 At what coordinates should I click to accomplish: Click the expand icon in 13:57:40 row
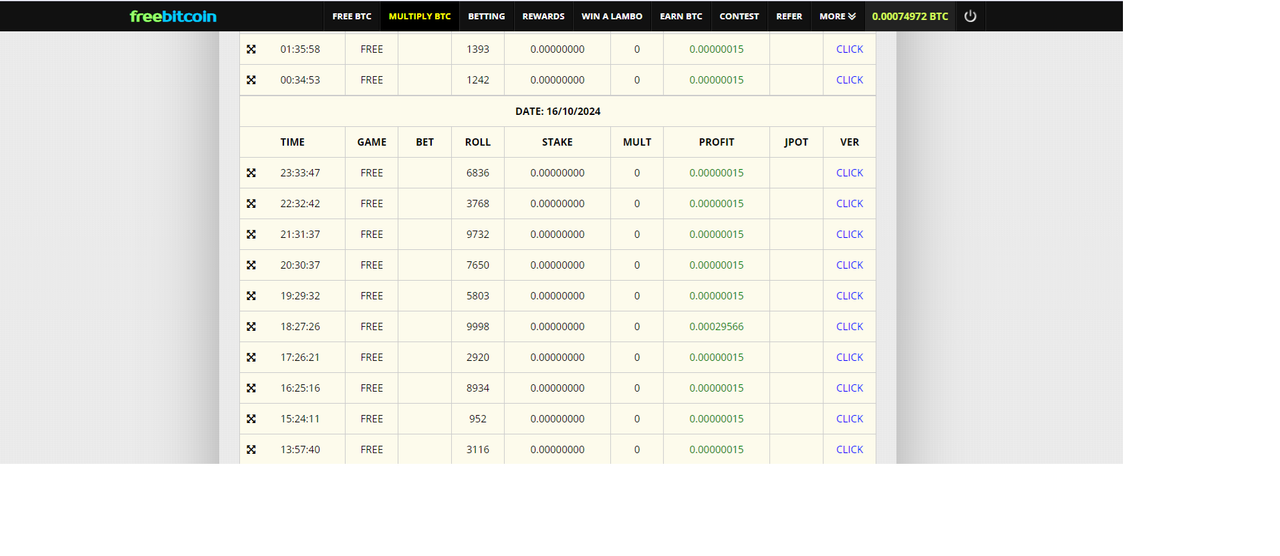251,450
